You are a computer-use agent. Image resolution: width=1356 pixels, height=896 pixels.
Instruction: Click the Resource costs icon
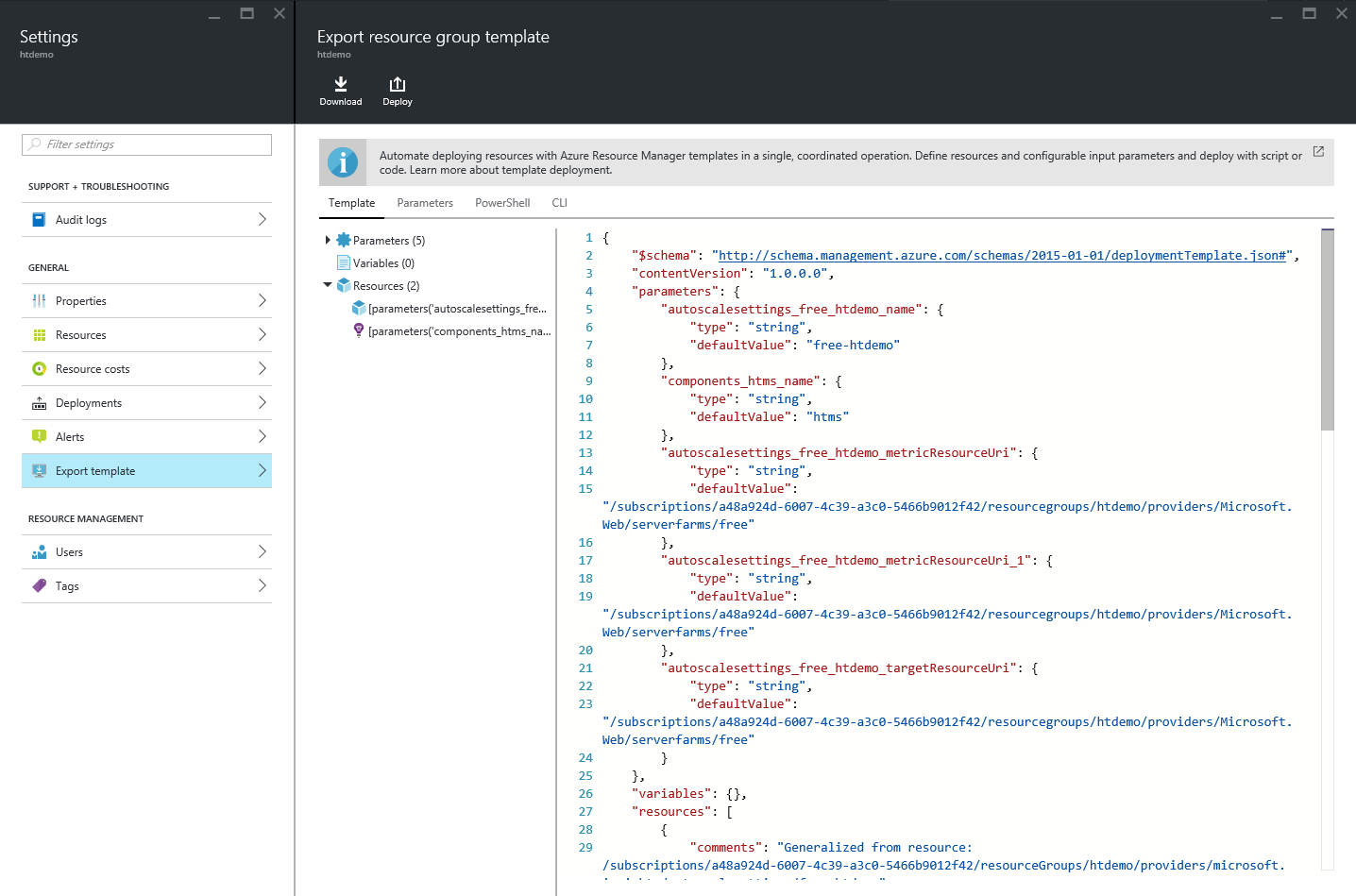39,369
